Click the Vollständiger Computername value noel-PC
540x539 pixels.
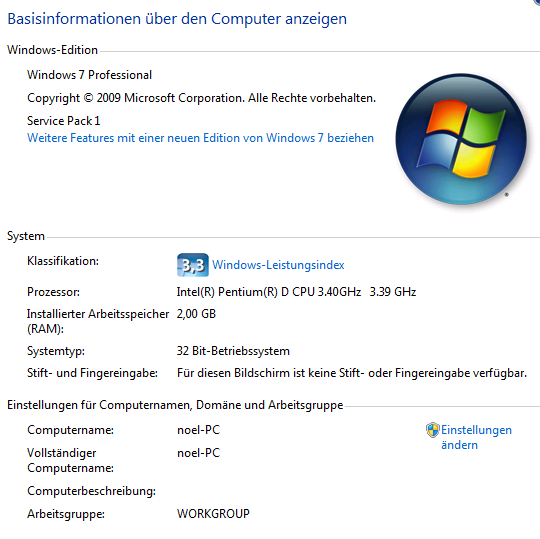pyautogui.click(x=198, y=453)
